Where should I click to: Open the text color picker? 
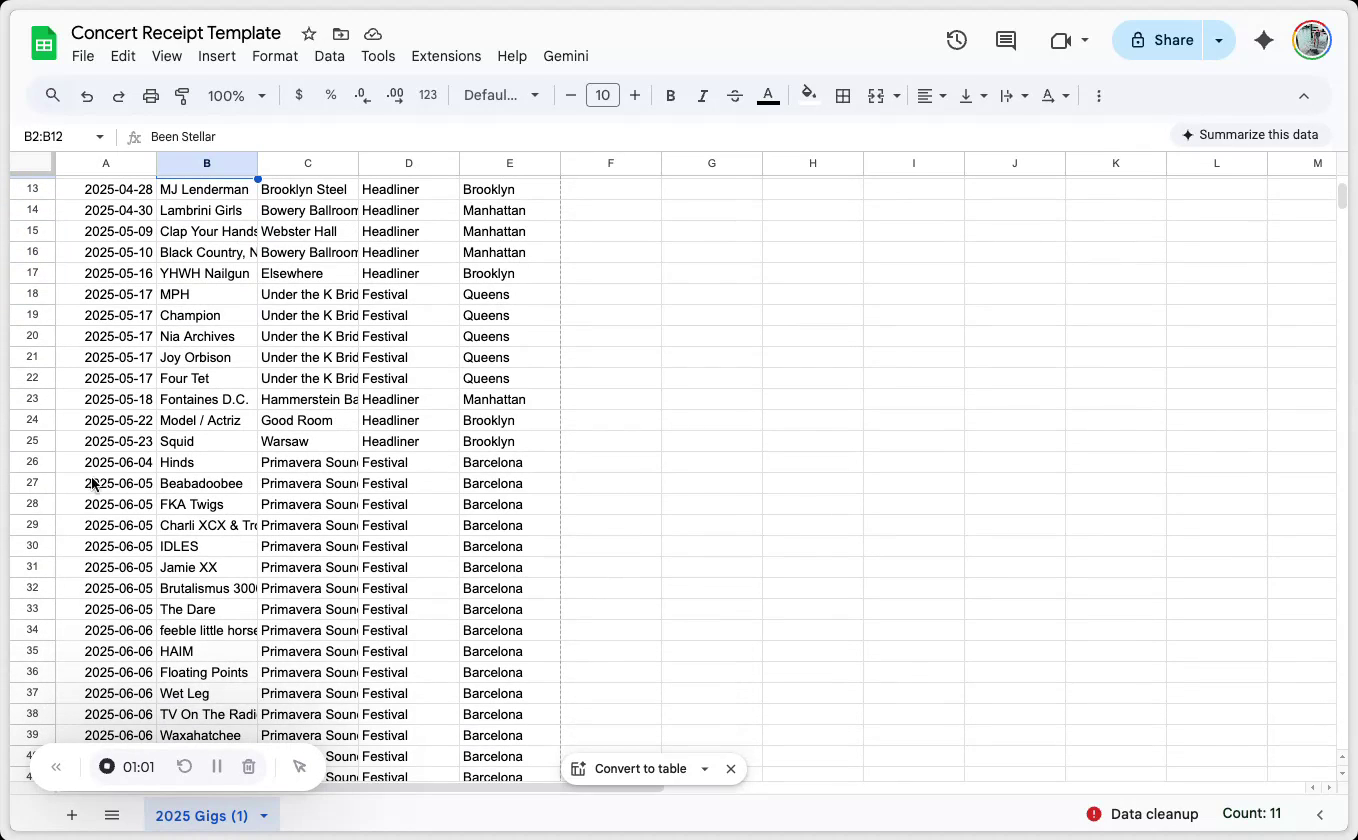tap(768, 96)
